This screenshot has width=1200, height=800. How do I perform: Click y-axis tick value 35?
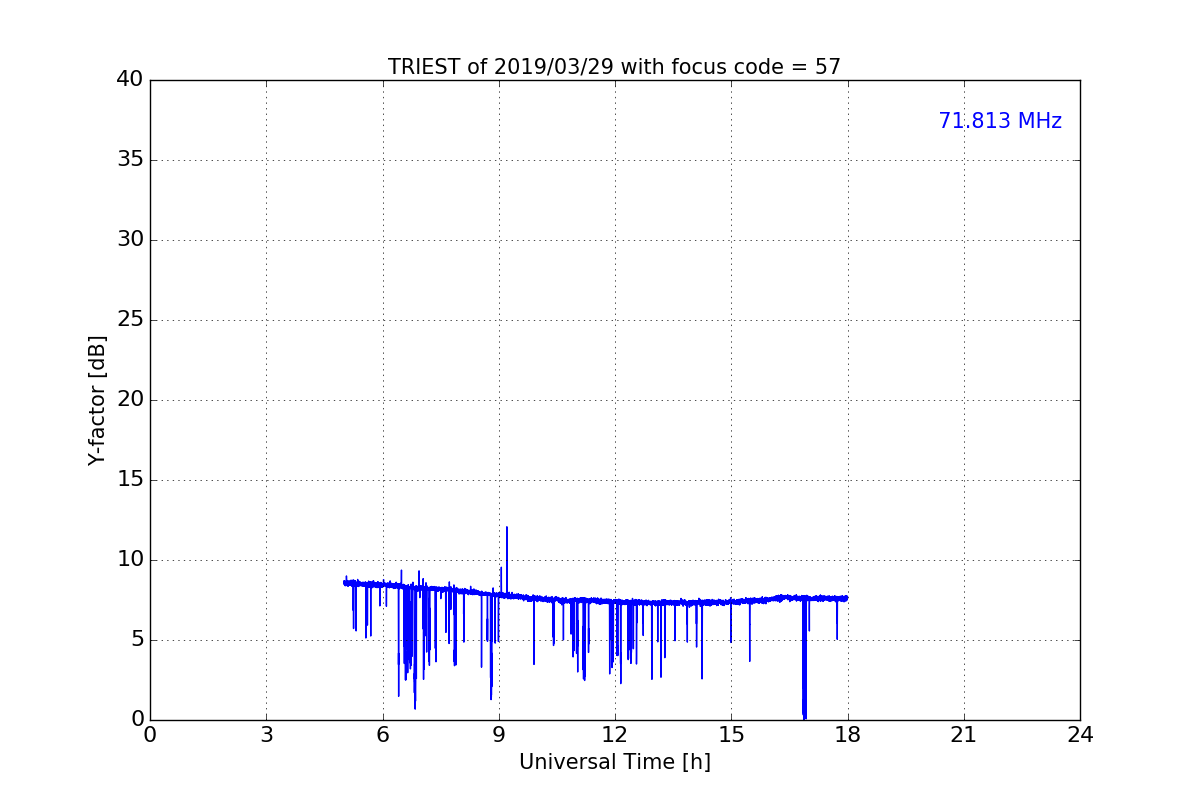pyautogui.click(x=130, y=160)
